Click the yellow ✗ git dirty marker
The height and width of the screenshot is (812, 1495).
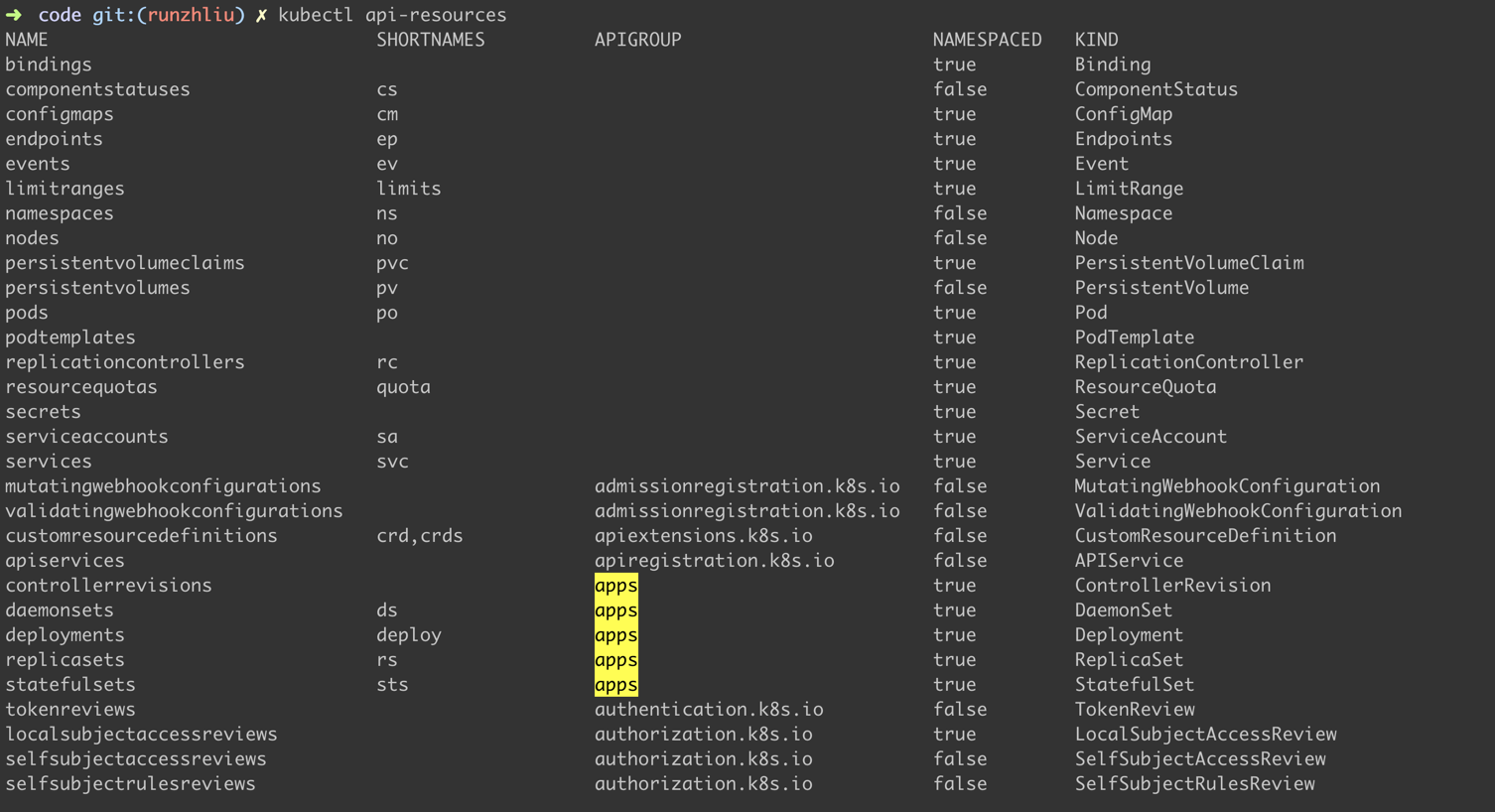(x=261, y=15)
